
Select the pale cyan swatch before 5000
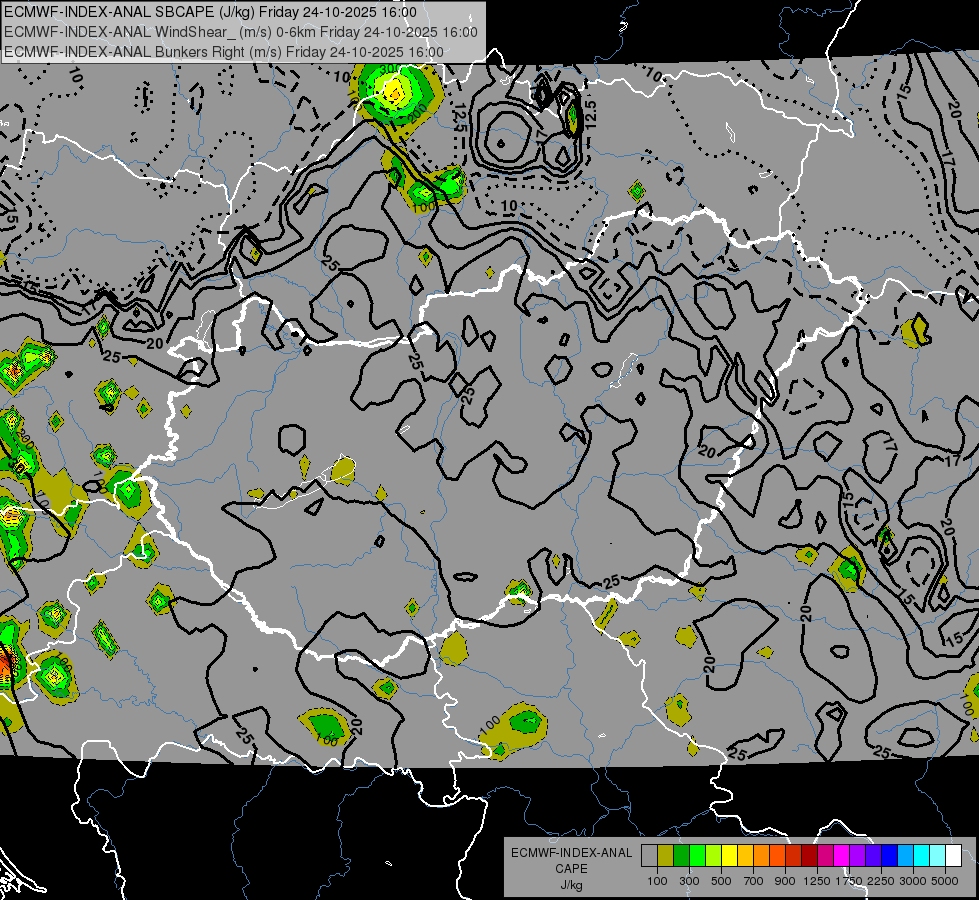(938, 856)
